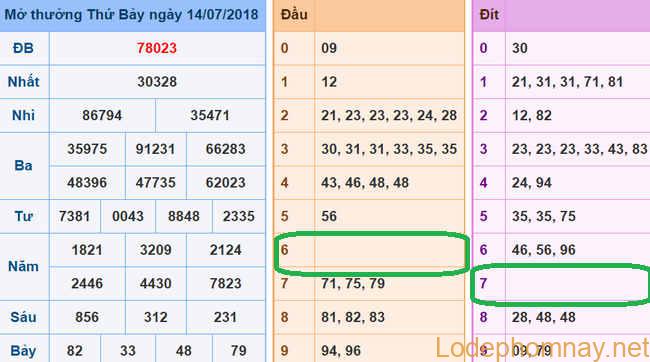Select the Tư row label
Viewport: 650px width, 362px height.
tap(23, 216)
